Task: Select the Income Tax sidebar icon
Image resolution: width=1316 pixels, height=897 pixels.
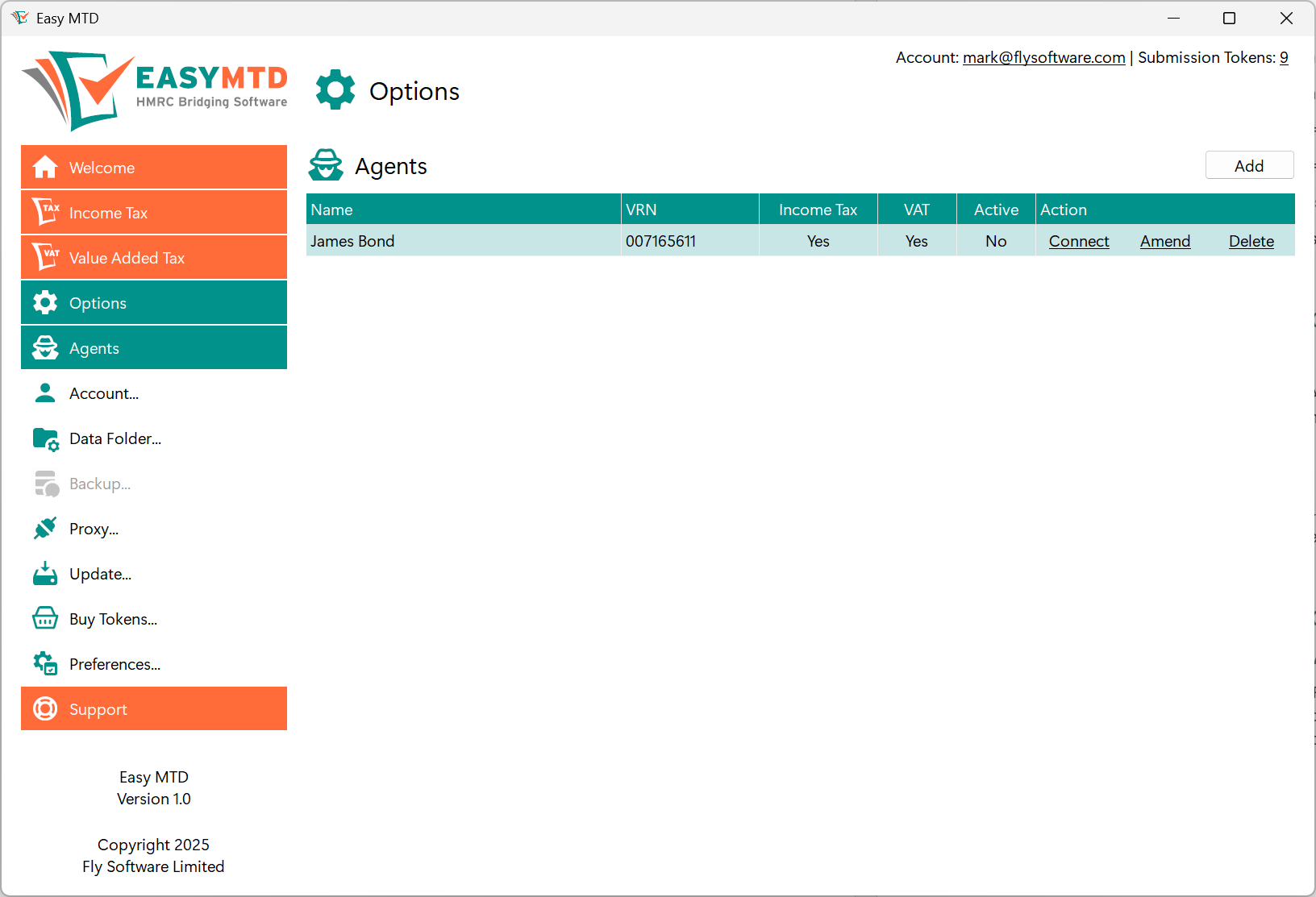Action: 45,211
